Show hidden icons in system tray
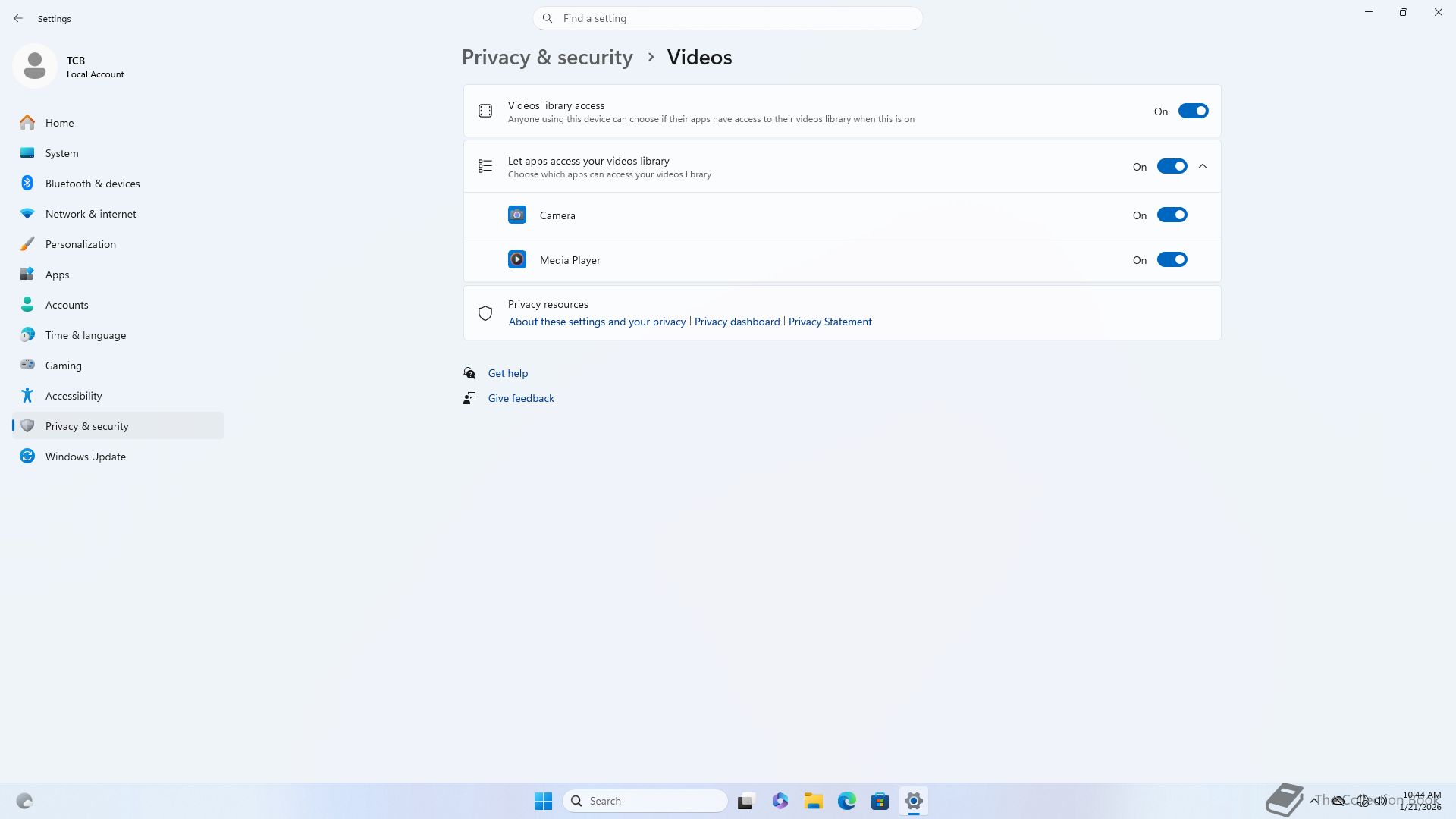 pos(1314,801)
